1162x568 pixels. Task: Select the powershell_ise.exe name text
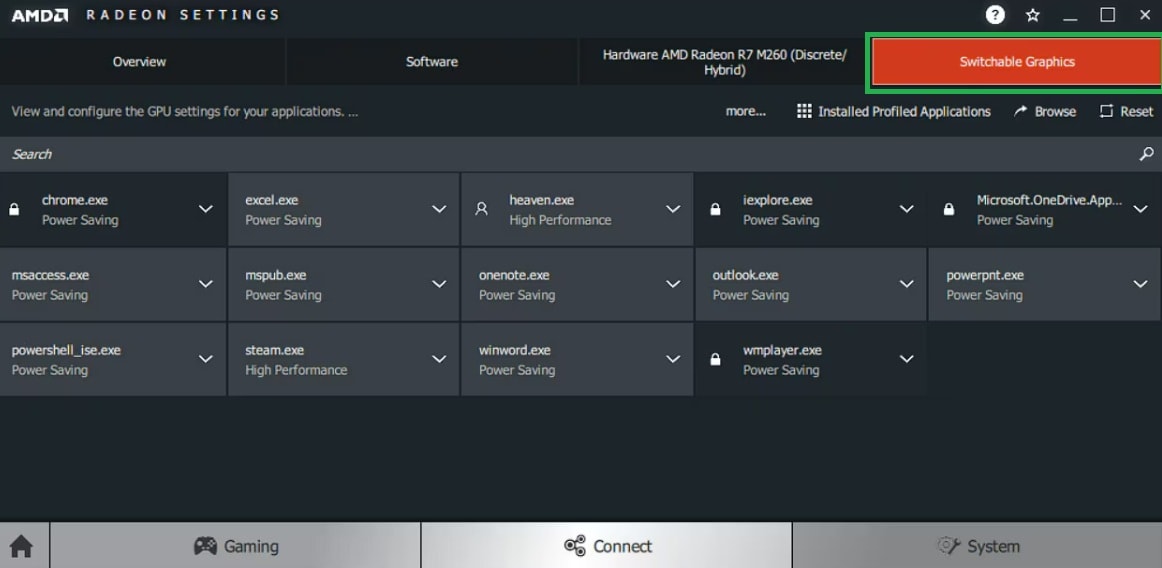coord(66,350)
